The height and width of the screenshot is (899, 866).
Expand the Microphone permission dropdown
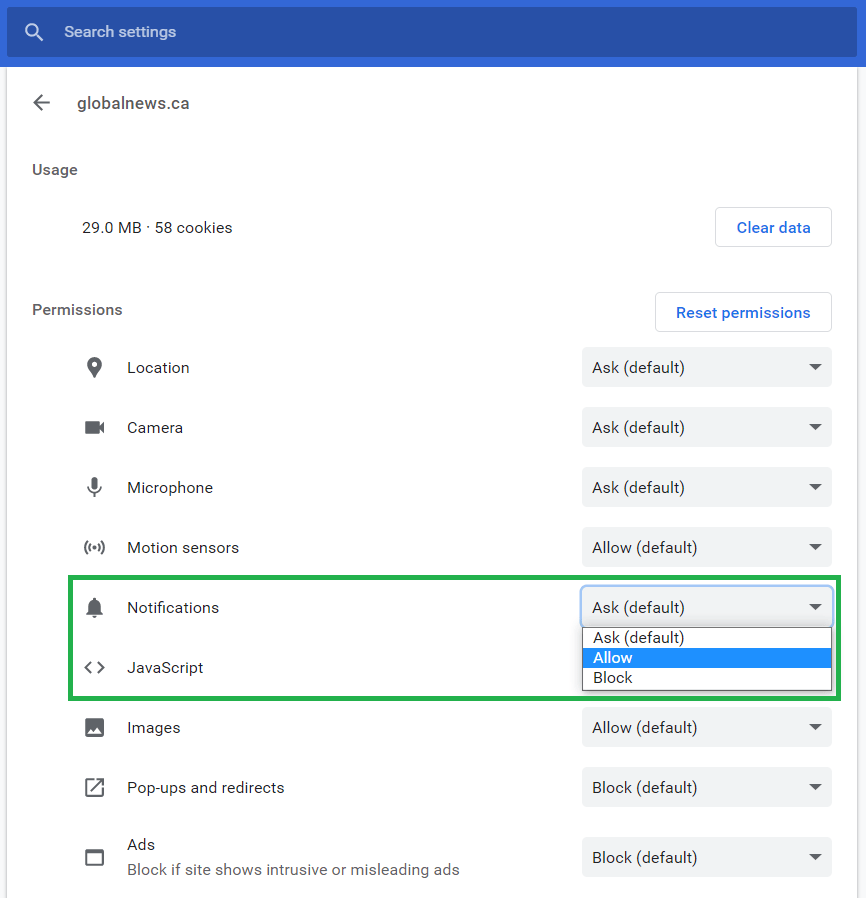[x=706, y=488]
